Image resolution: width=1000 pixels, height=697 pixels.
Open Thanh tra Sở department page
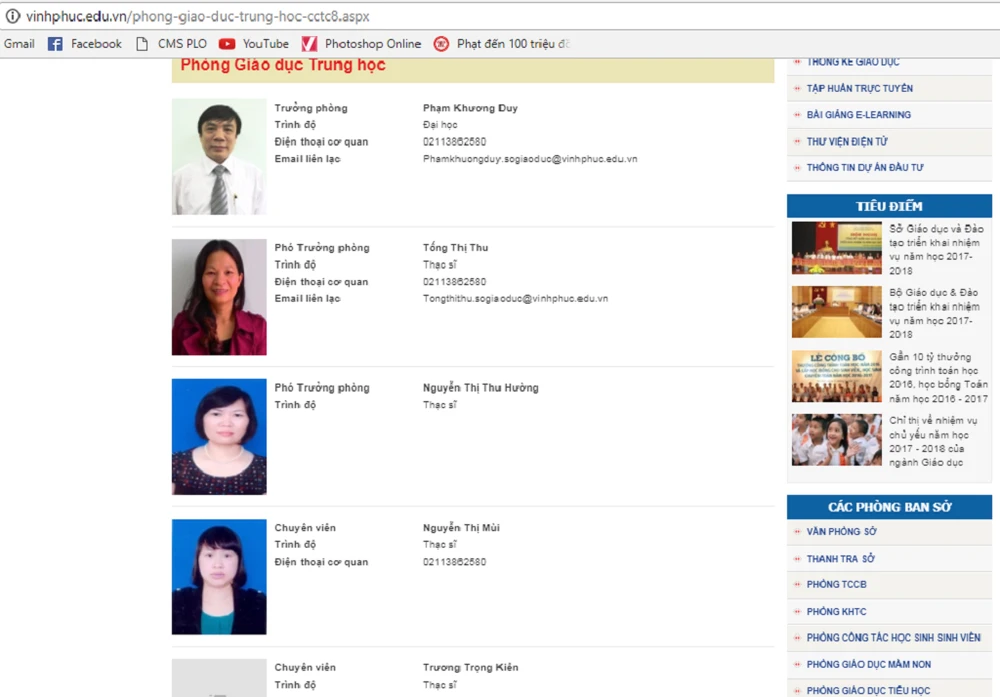point(840,559)
